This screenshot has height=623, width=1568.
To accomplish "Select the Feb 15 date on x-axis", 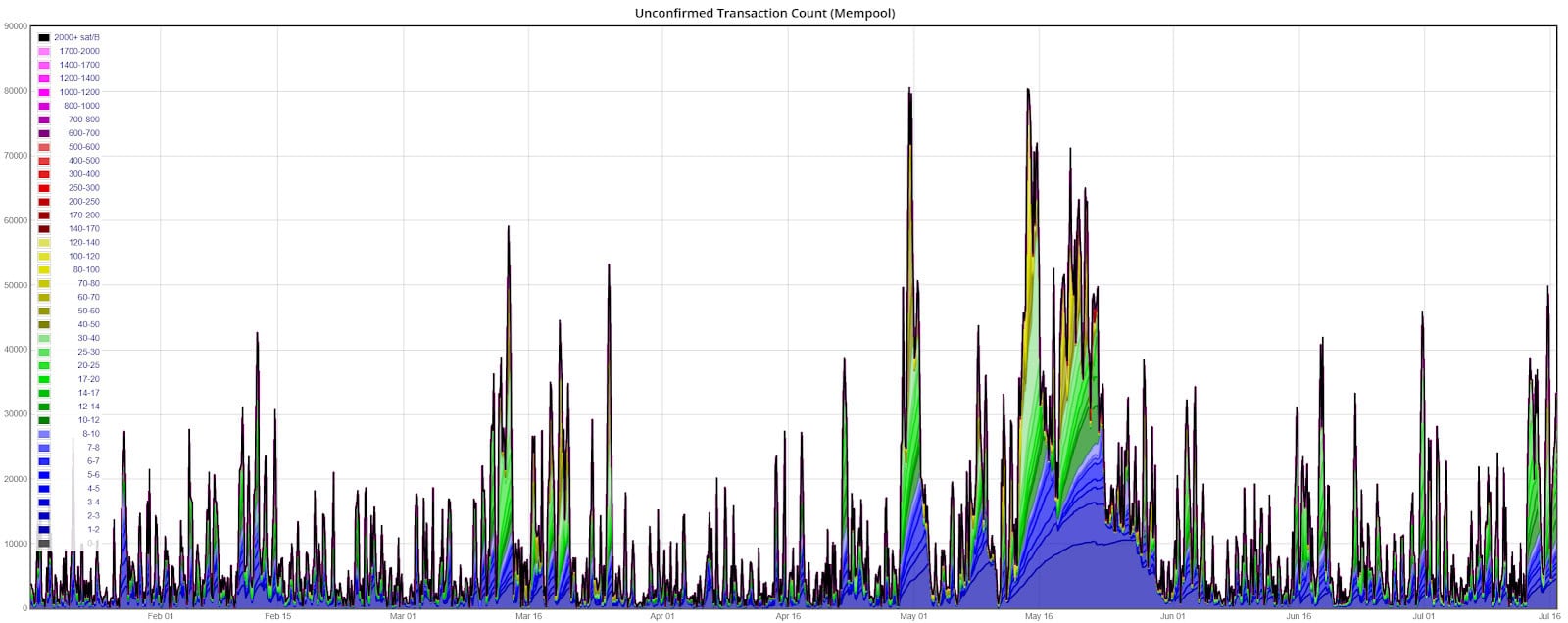I will tap(278, 616).
